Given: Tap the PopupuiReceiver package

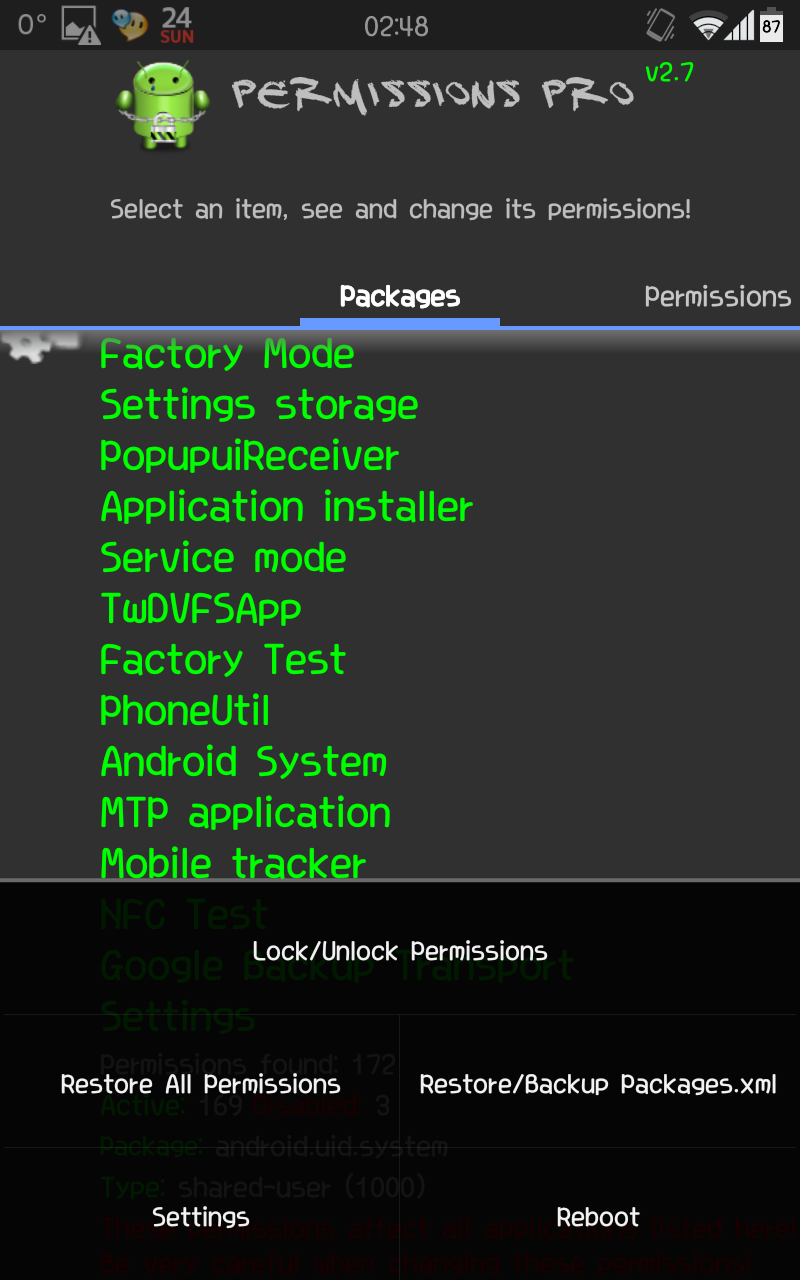Looking at the screenshot, I should (x=249, y=457).
